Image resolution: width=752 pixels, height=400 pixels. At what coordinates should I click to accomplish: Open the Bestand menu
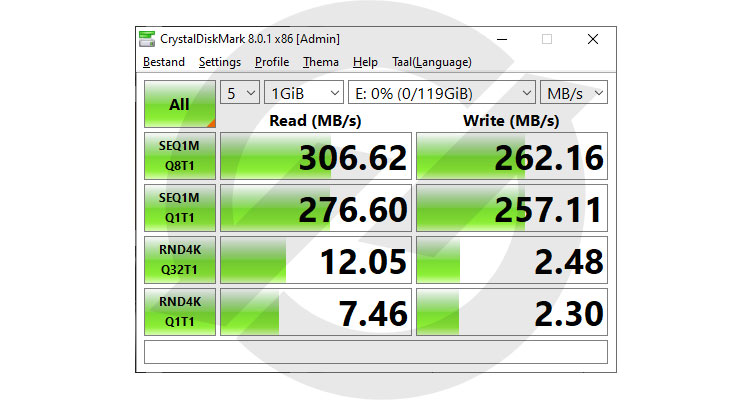tap(164, 62)
